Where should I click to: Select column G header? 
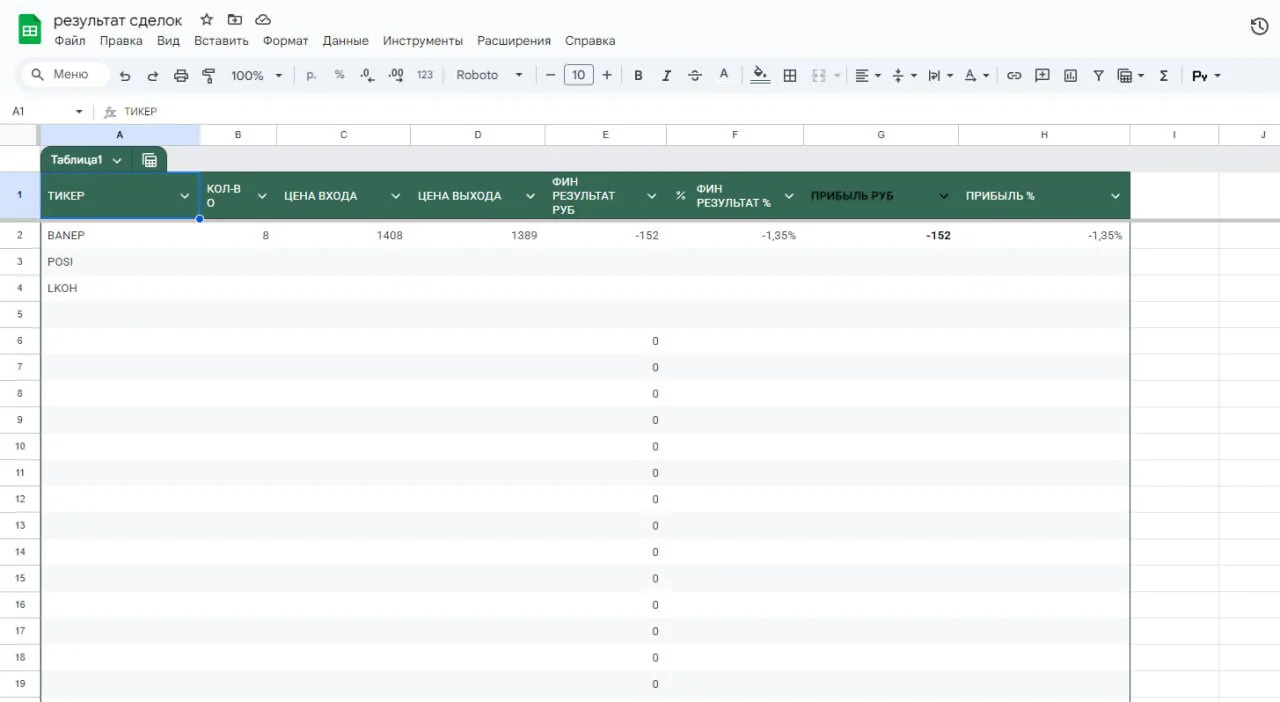881,135
